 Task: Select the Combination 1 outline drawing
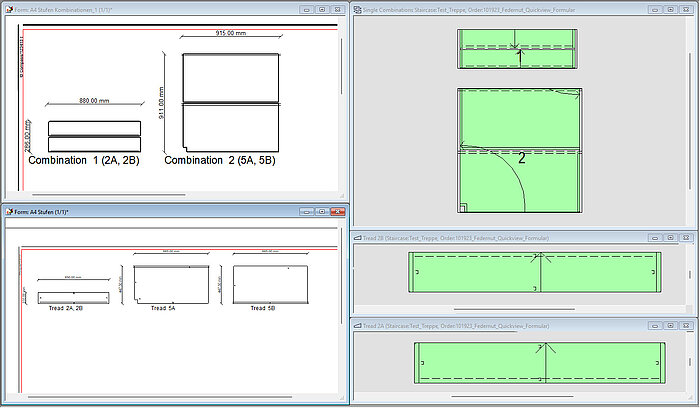click(x=95, y=136)
